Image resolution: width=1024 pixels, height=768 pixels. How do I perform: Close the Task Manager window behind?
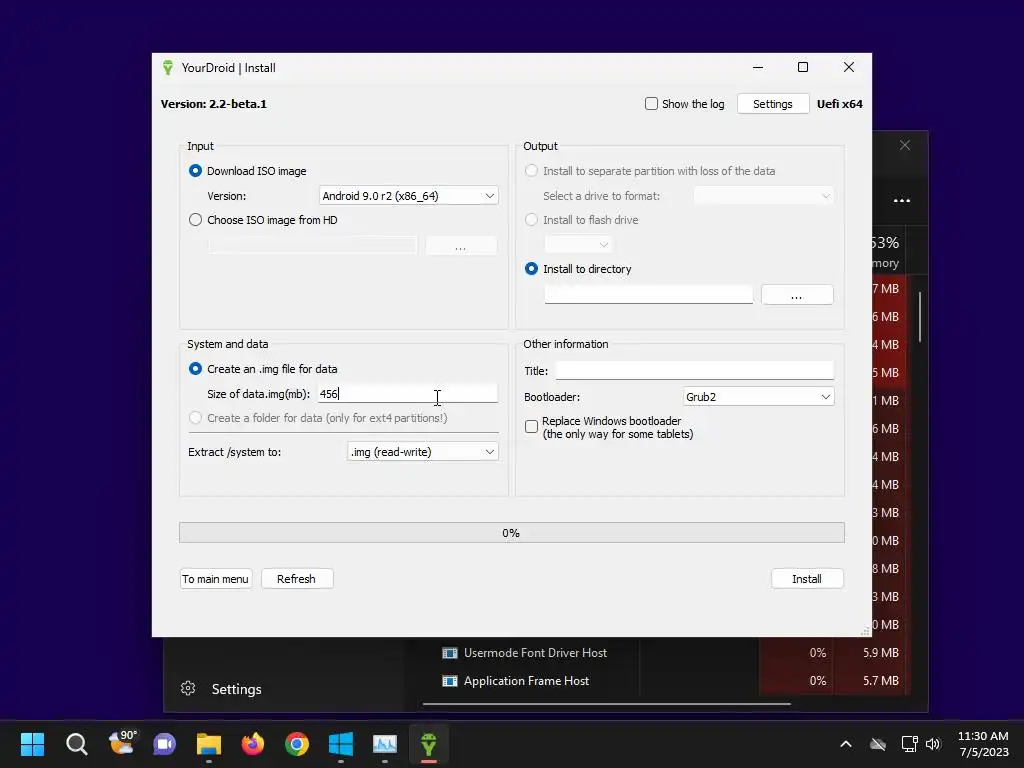904,145
